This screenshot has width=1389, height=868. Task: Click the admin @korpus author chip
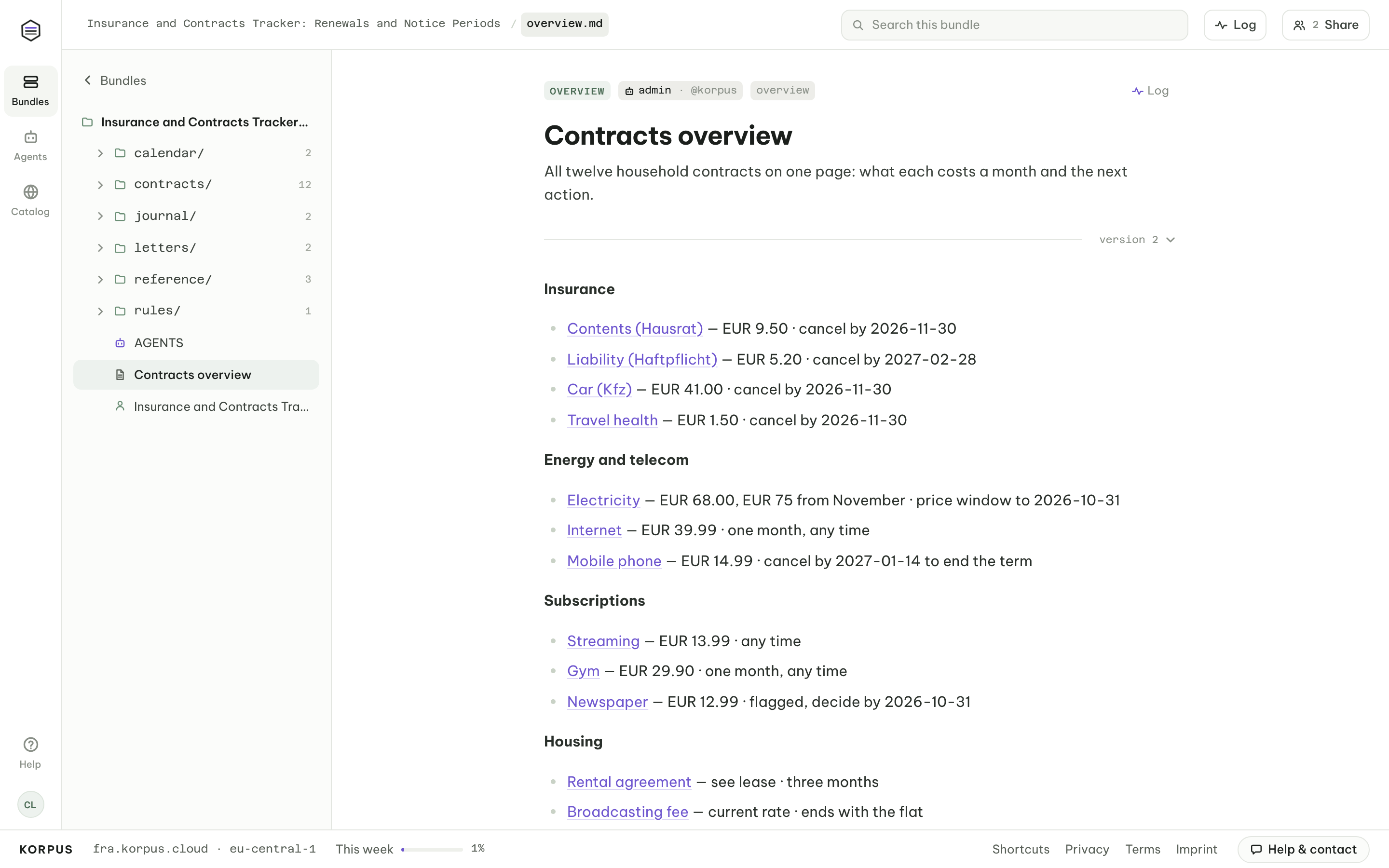pos(680,91)
